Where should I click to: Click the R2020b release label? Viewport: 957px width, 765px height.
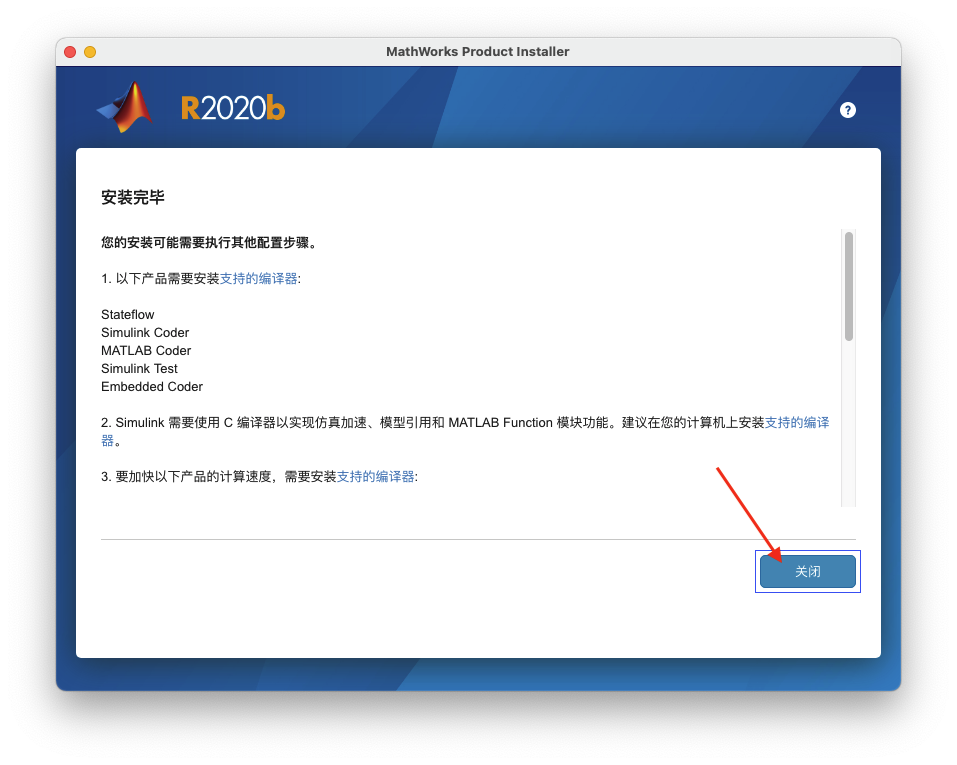pyautogui.click(x=233, y=109)
